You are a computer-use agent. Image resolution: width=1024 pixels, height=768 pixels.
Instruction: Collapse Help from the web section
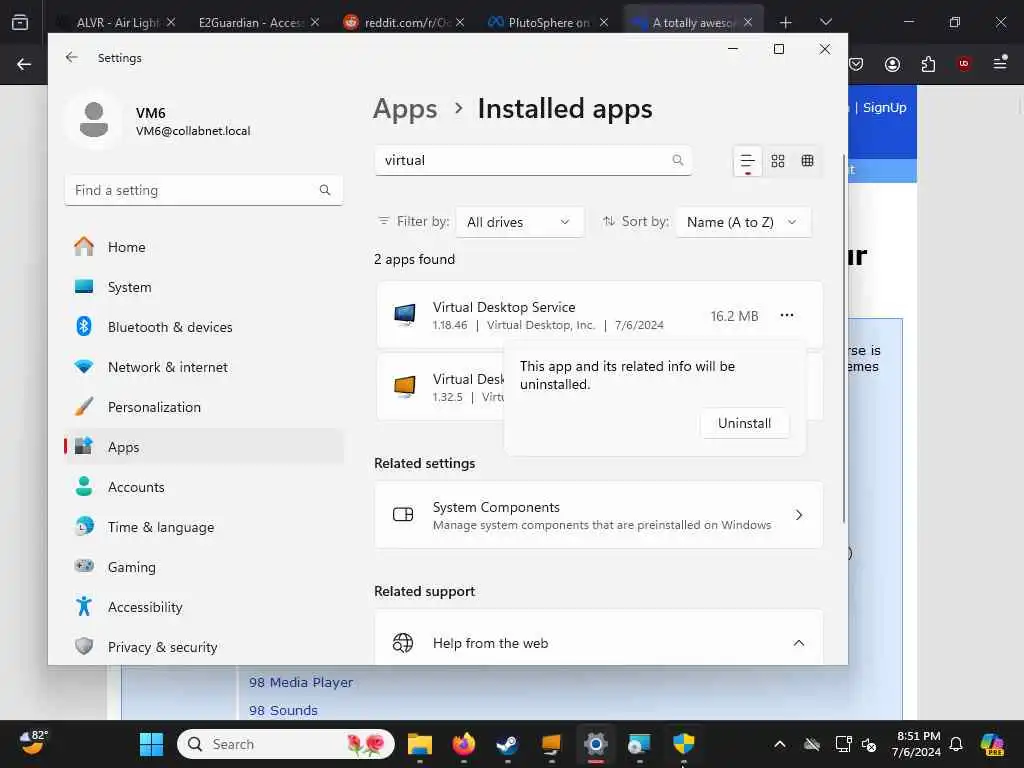[798, 643]
